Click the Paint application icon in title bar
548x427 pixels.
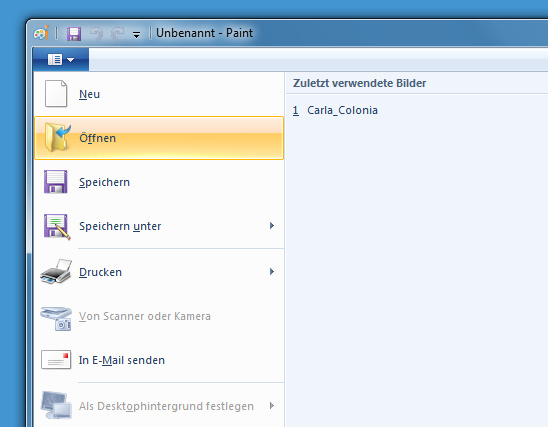click(x=41, y=33)
